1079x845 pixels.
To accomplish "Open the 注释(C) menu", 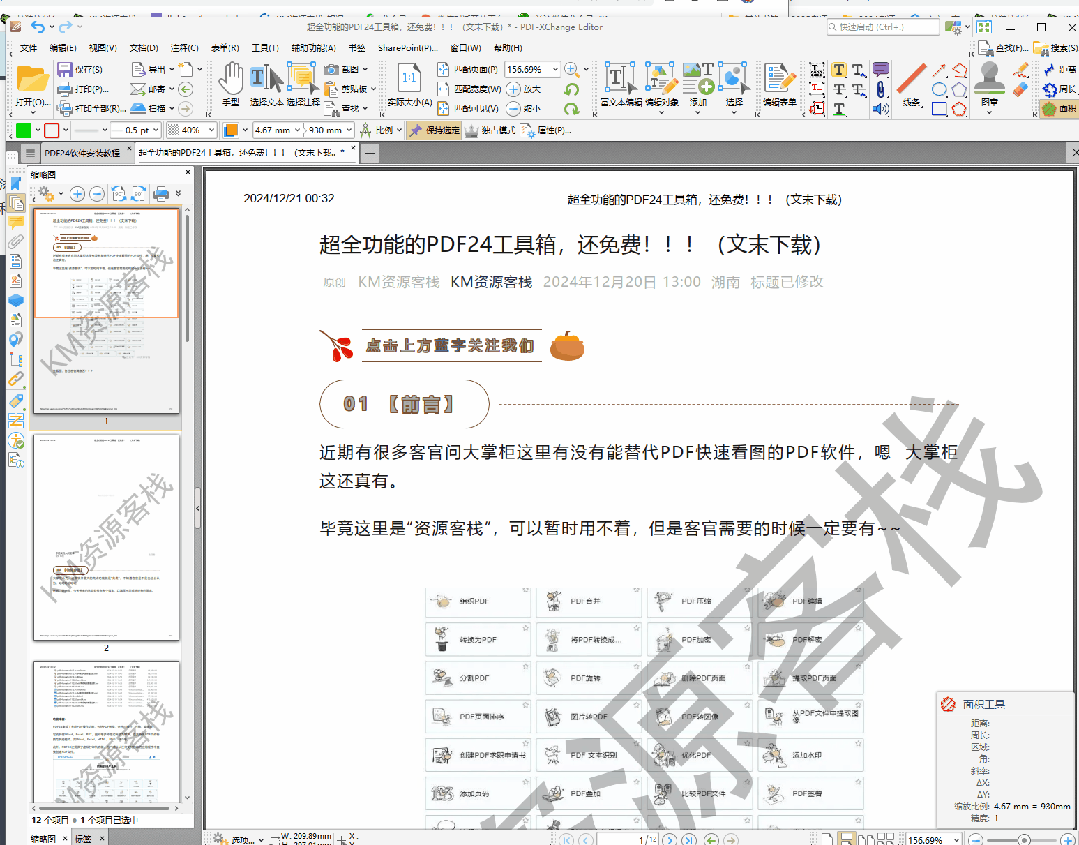I will coord(184,48).
